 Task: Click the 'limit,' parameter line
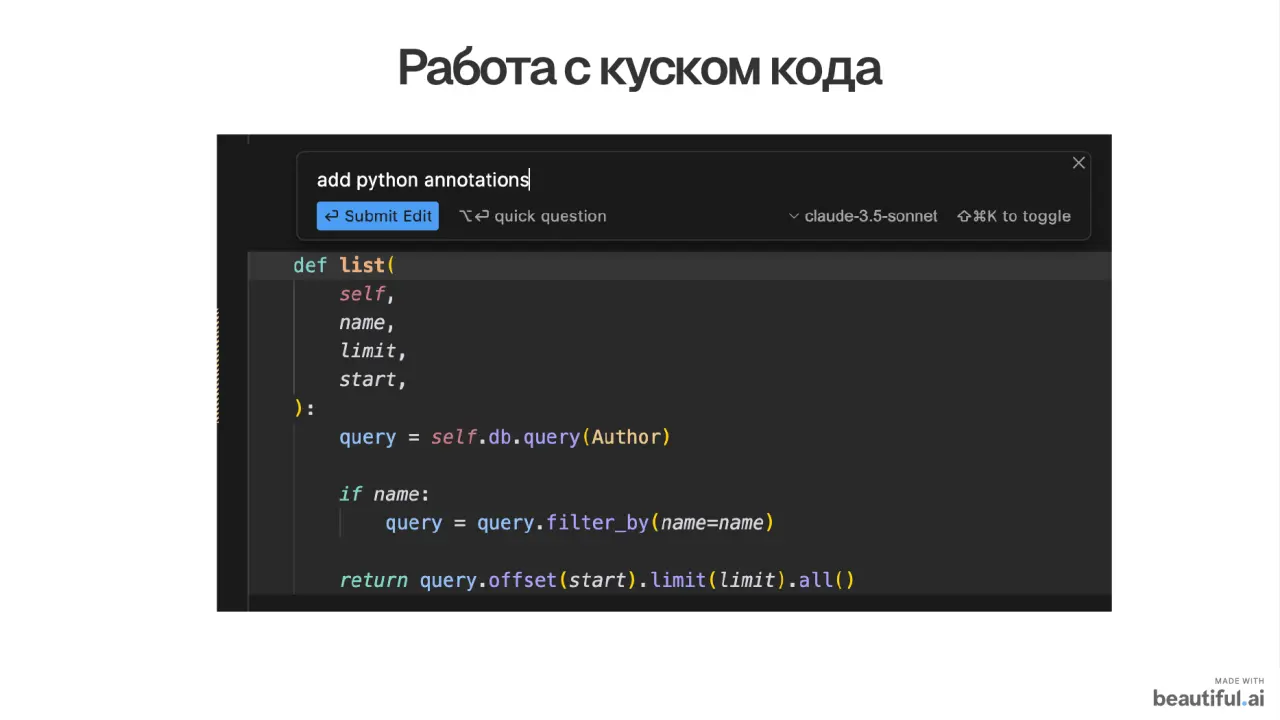click(x=373, y=351)
